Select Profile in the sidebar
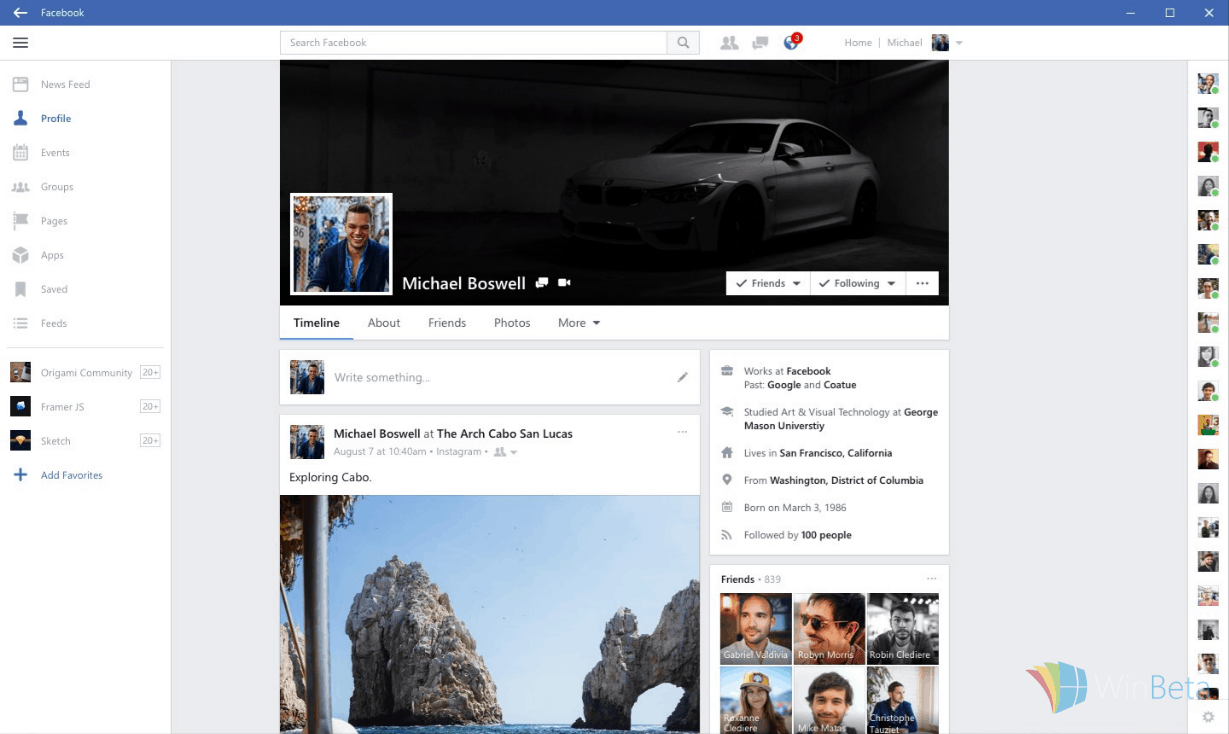The image size is (1229, 734). 56,118
